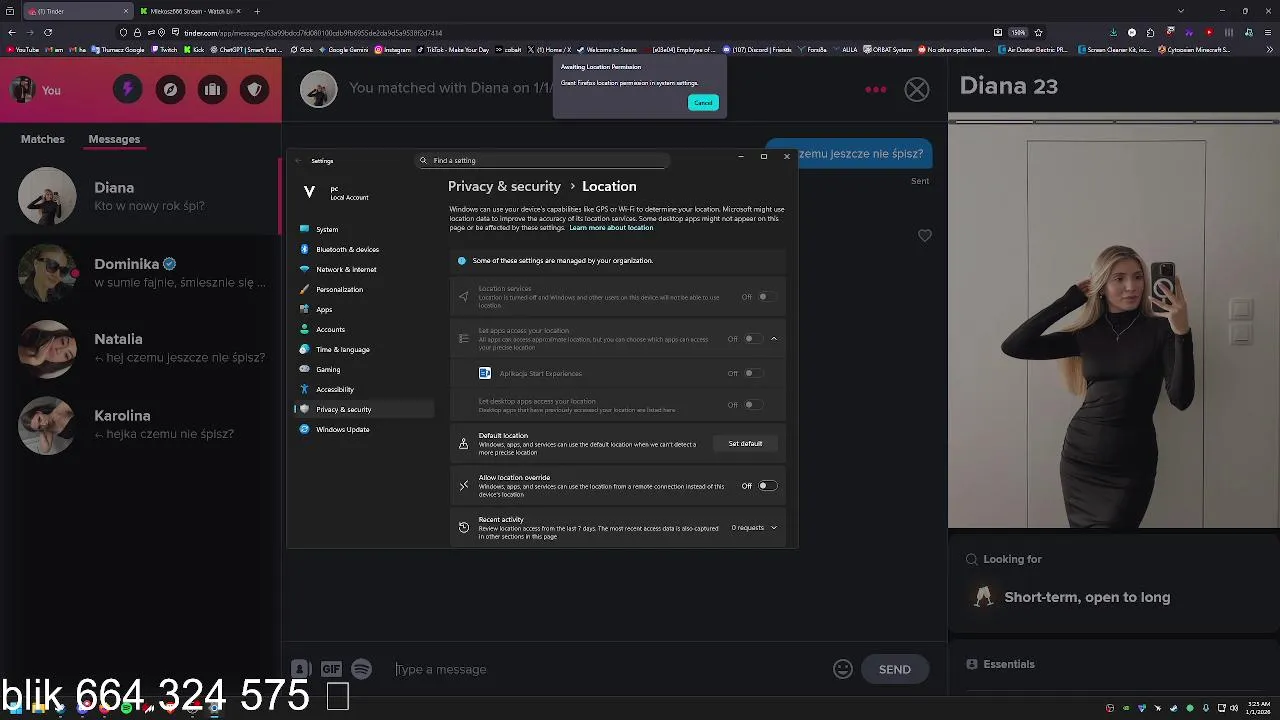Cancel the Awaiting Location Permission dialog
The height and width of the screenshot is (720, 1280).
click(703, 103)
